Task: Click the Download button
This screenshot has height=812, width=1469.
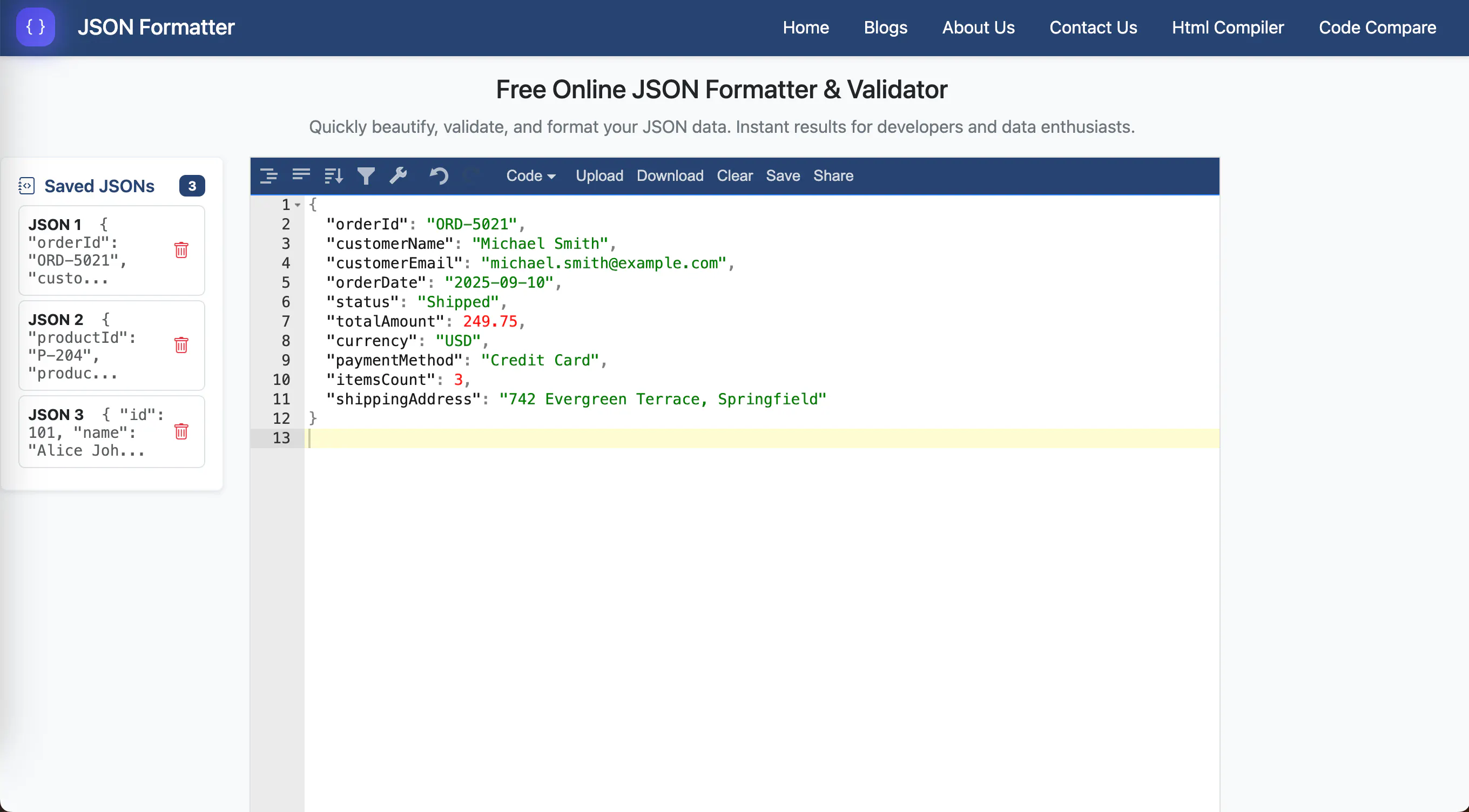Action: point(670,175)
